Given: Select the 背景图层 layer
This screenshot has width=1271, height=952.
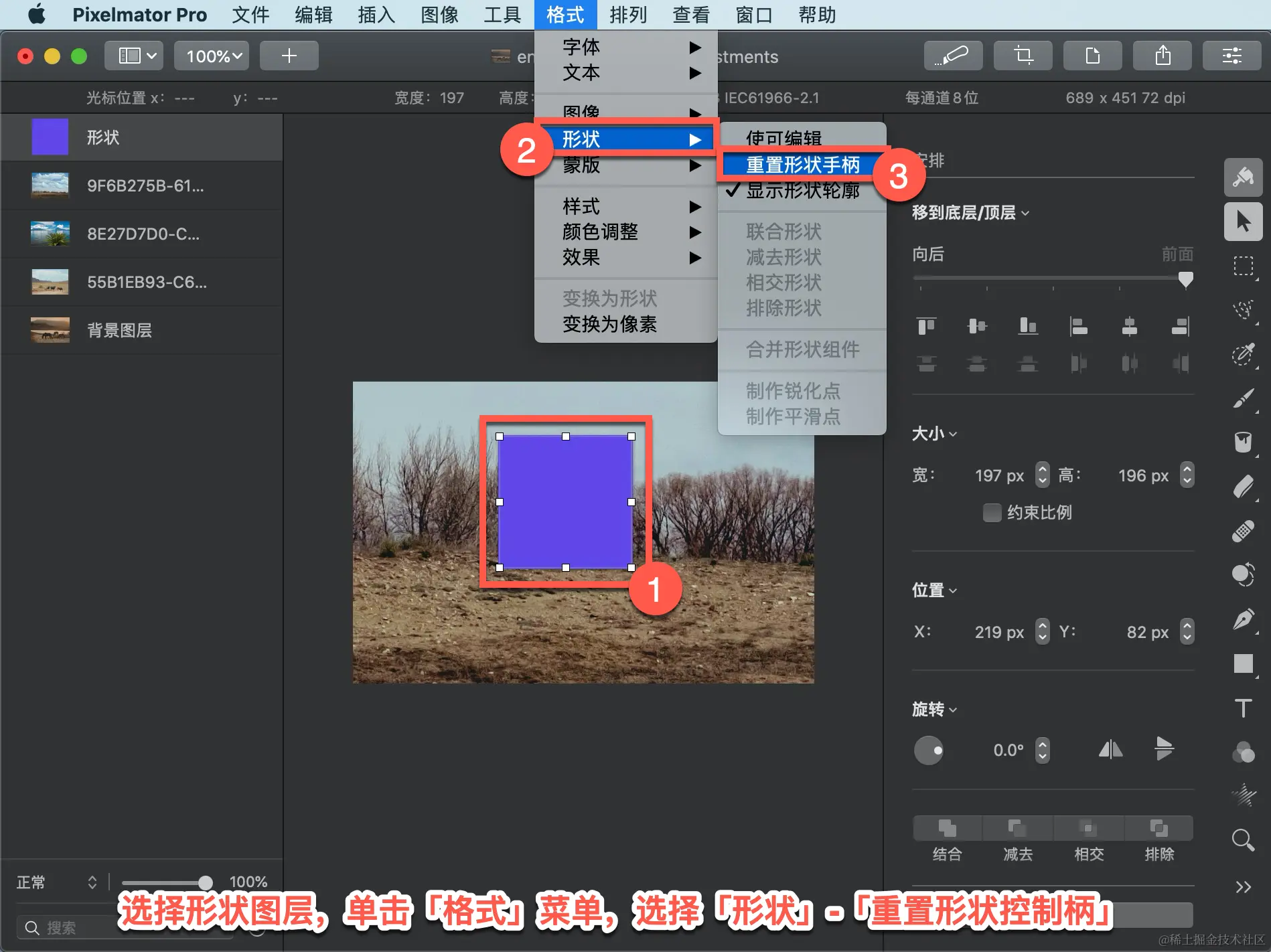Looking at the screenshot, I should point(141,330).
